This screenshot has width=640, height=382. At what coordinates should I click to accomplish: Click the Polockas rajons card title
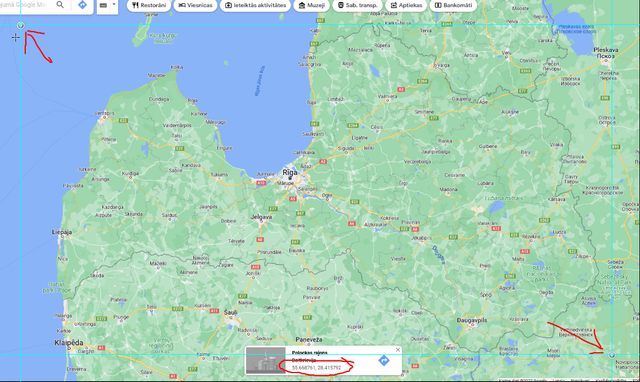309,353
